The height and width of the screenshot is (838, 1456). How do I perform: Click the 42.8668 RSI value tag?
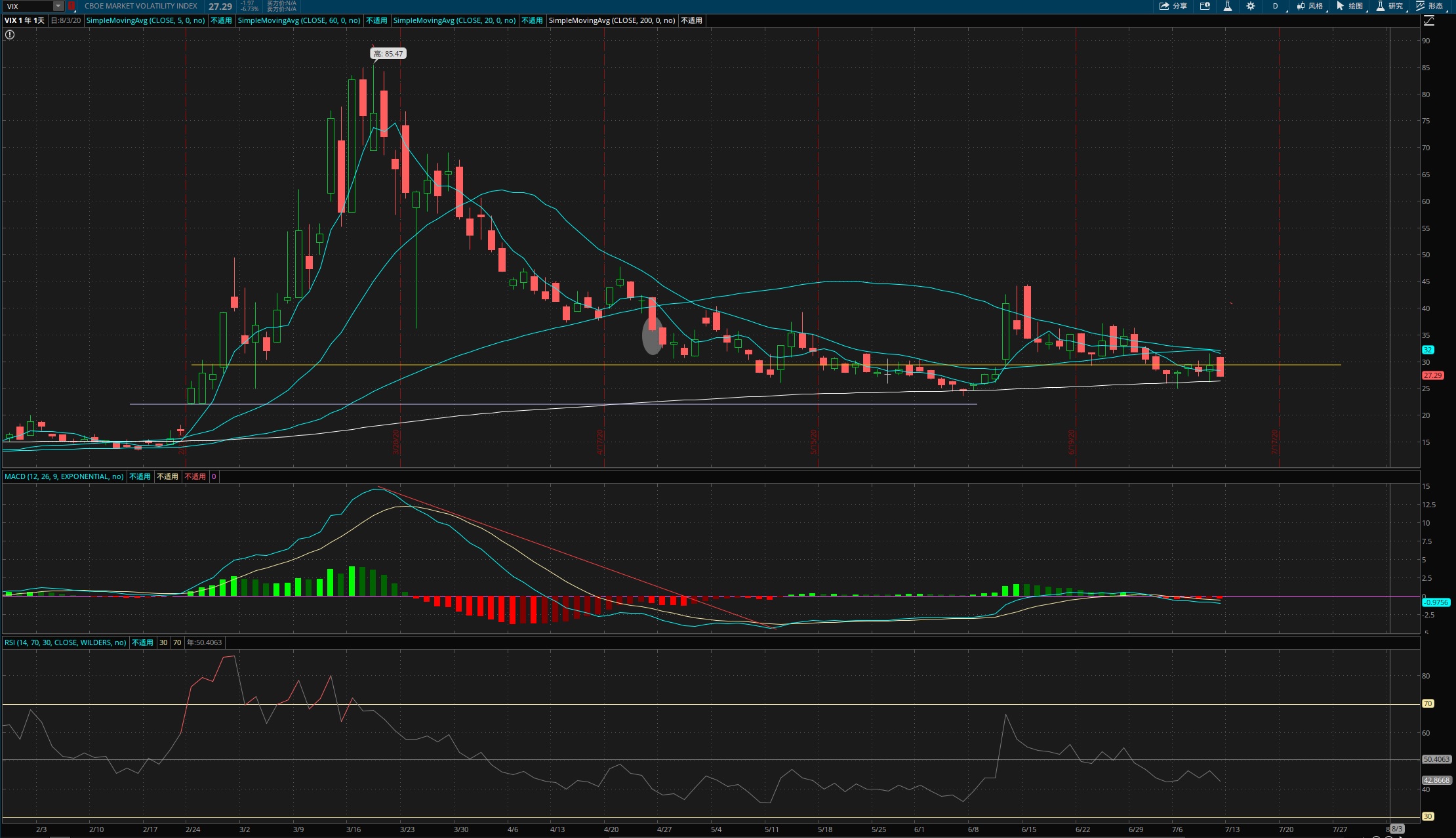pyautogui.click(x=1436, y=780)
